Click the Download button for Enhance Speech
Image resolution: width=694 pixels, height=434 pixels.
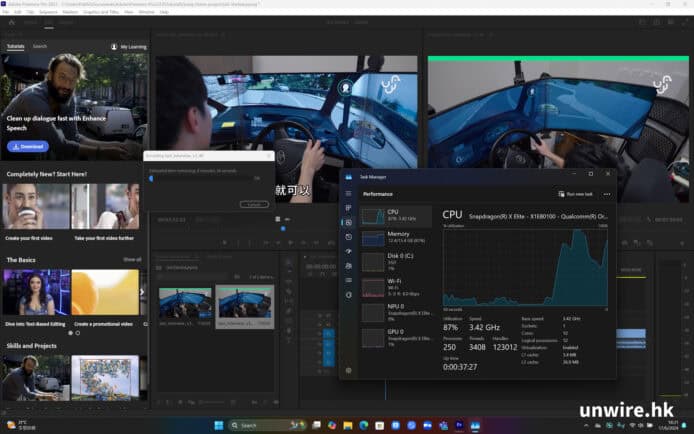(x=27, y=146)
